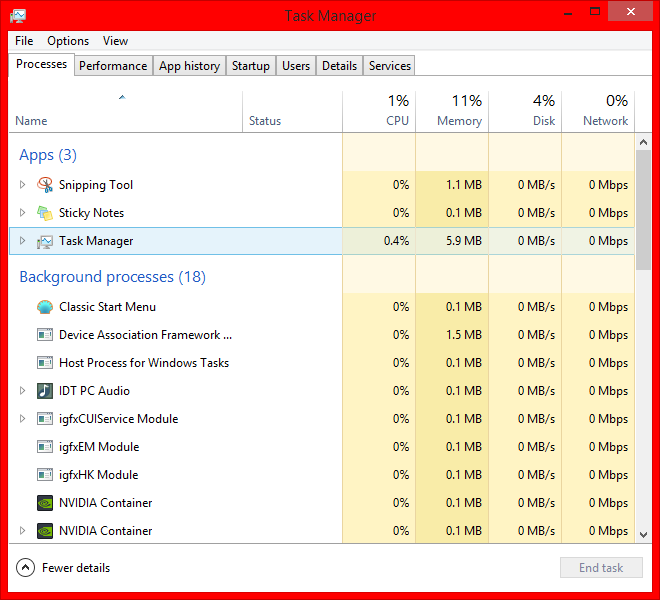Switch to the Performance tab
The width and height of the screenshot is (660, 600).
tap(113, 66)
